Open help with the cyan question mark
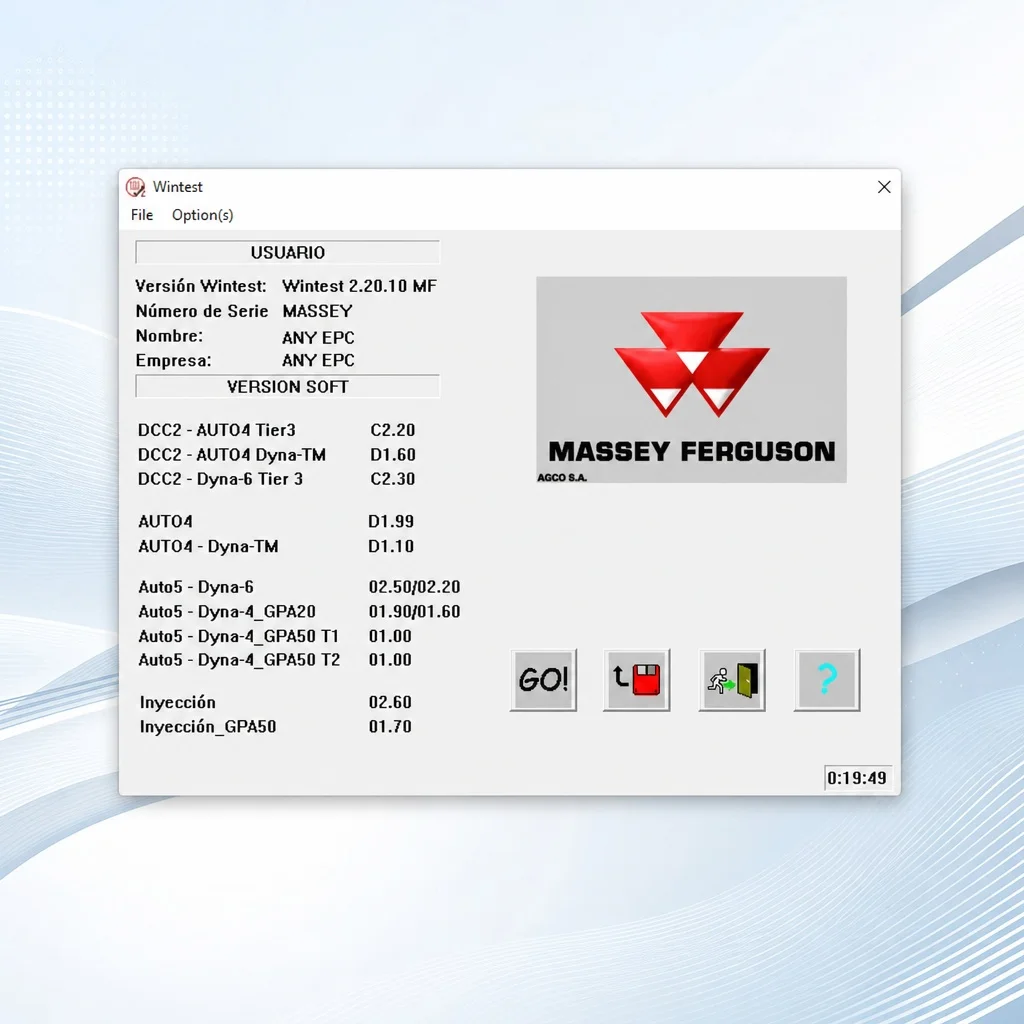The width and height of the screenshot is (1024, 1024). (827, 679)
